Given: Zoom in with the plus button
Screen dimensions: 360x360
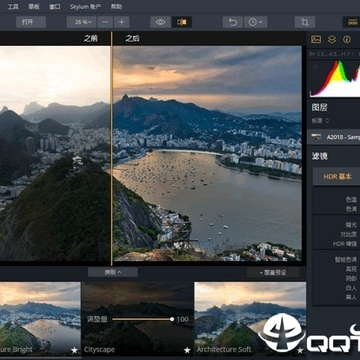Looking at the screenshot, I should (x=122, y=22).
